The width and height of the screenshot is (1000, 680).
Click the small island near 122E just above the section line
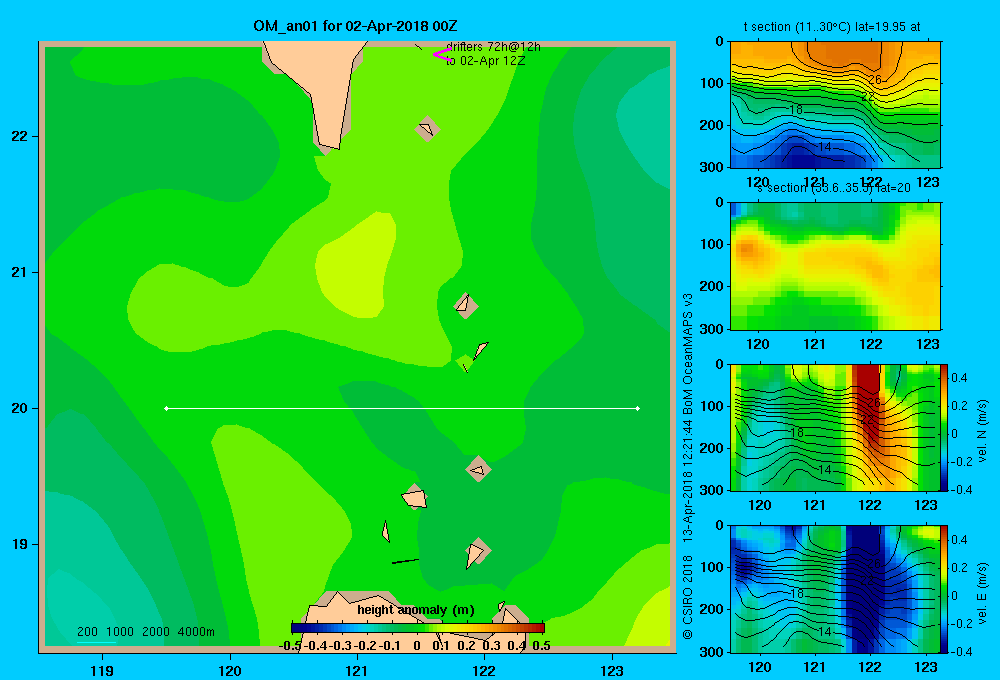(480, 350)
